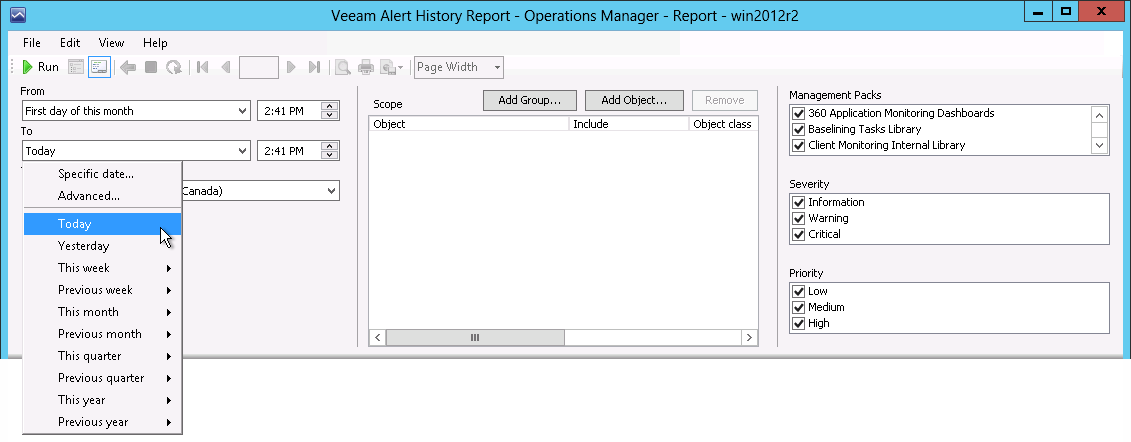Uncheck Client Monitoring Internal Library
1131x442 pixels.
click(798, 145)
